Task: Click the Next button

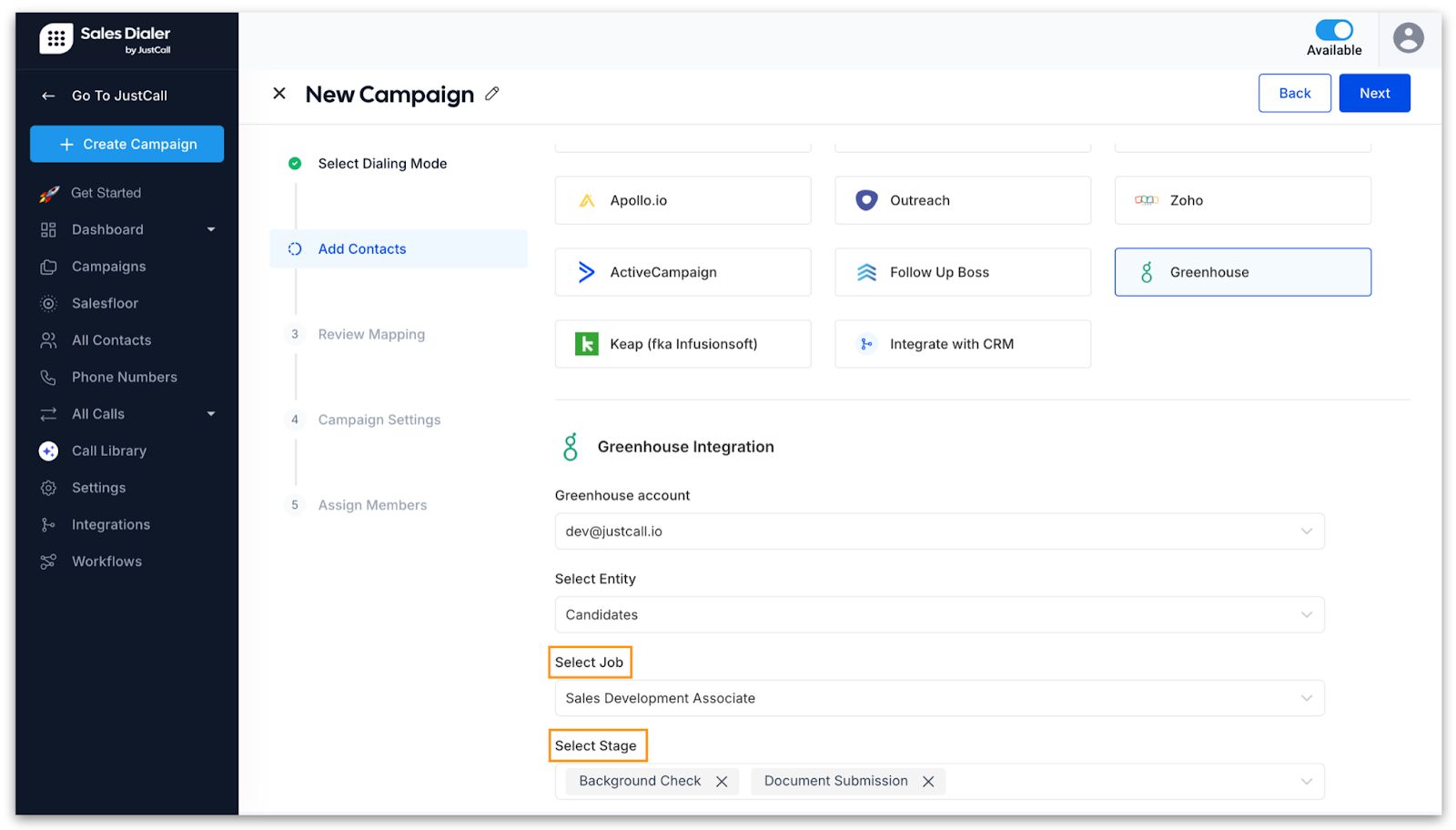Action: (x=1374, y=93)
